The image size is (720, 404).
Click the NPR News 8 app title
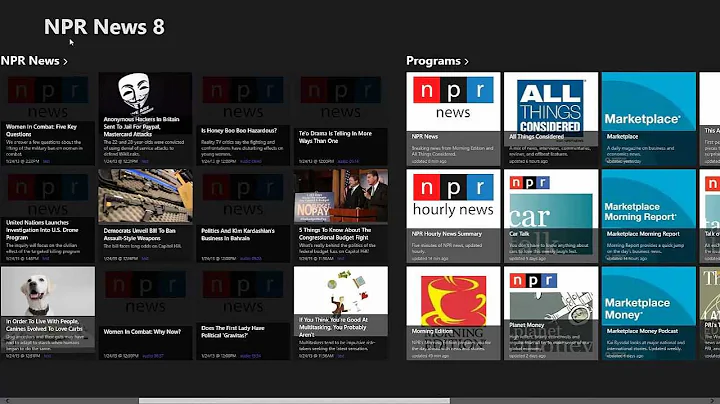[104, 27]
